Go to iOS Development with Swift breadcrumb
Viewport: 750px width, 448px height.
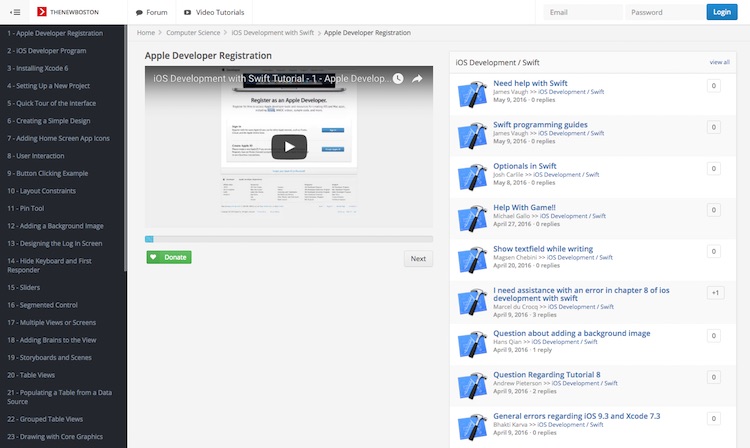pos(273,33)
